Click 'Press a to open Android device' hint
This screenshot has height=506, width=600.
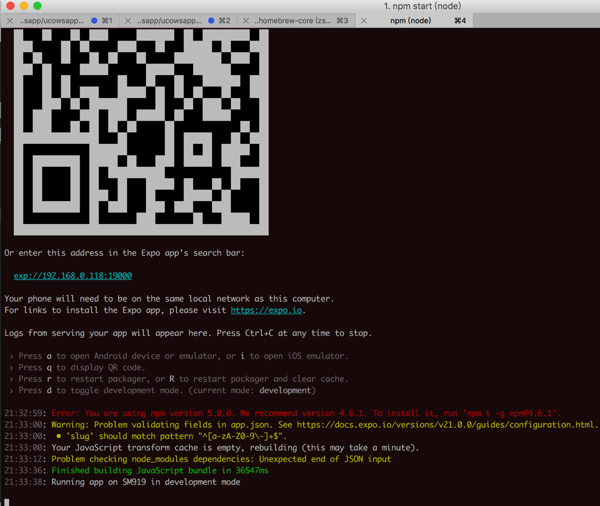(x=179, y=356)
